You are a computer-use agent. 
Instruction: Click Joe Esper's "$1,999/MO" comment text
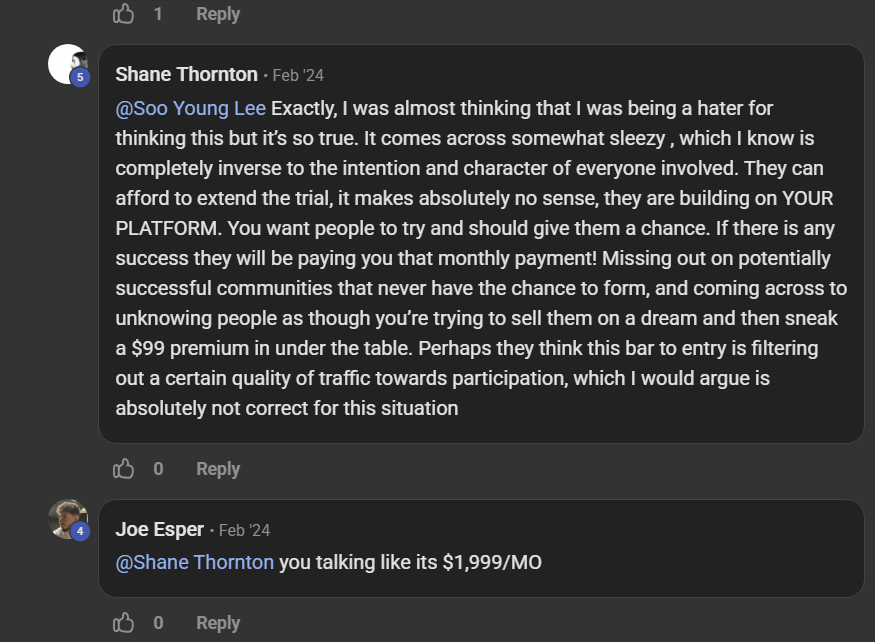(410, 562)
